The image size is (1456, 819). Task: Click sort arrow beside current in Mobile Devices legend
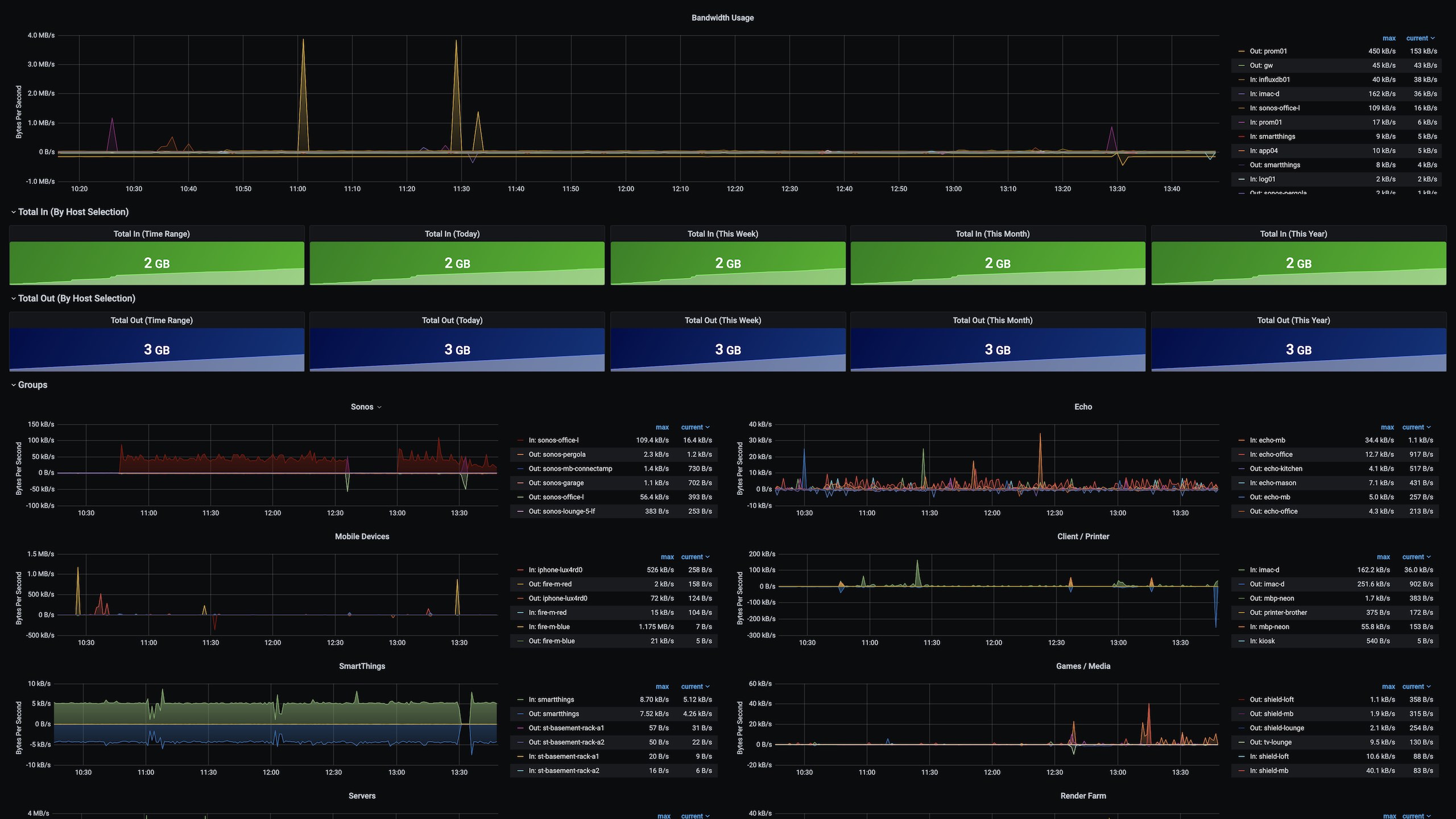point(708,557)
